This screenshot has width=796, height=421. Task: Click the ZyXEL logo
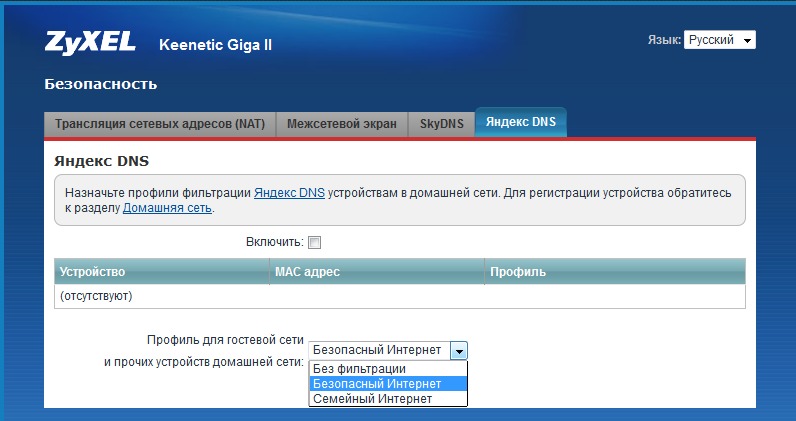click(x=90, y=43)
